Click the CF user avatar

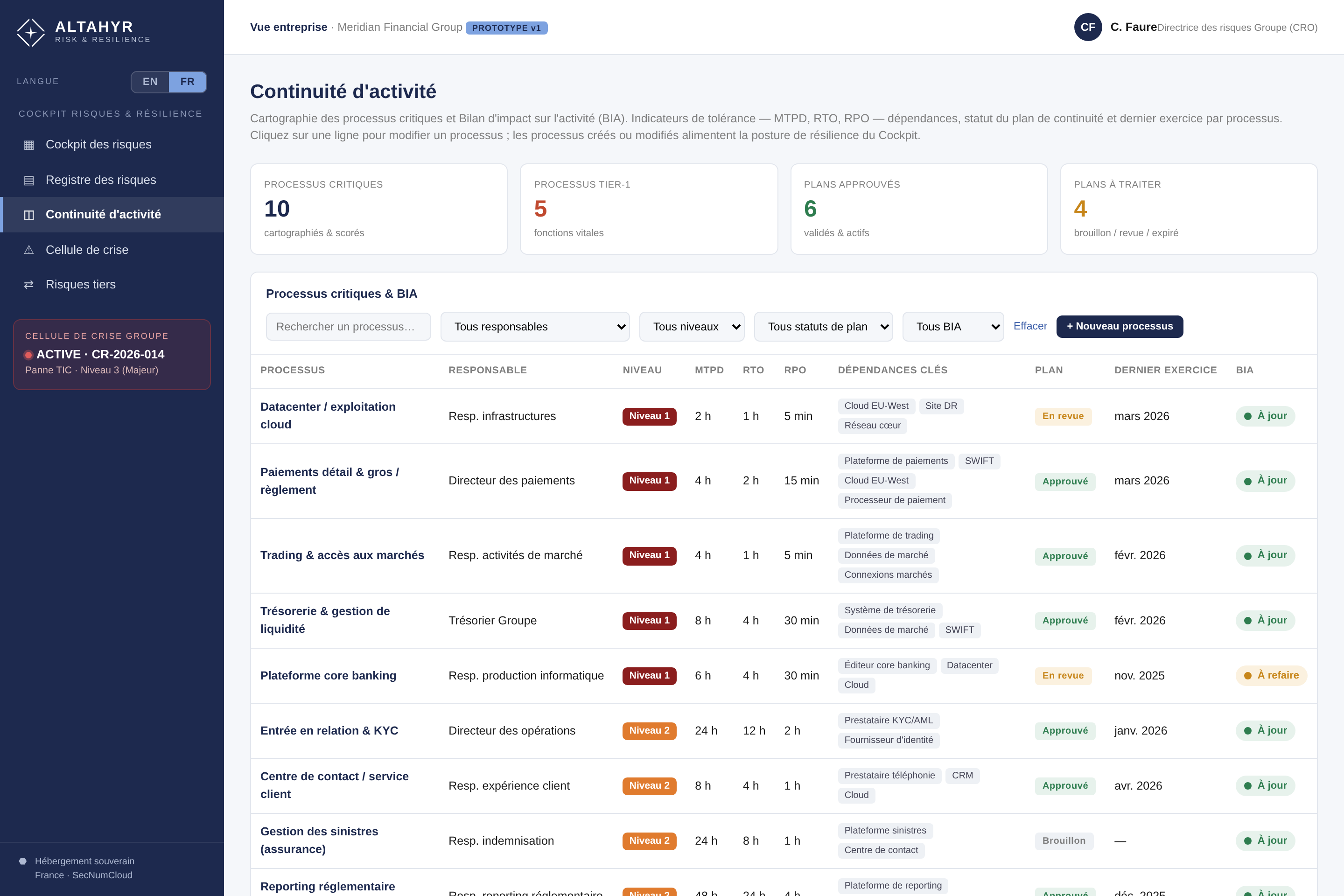(1088, 27)
